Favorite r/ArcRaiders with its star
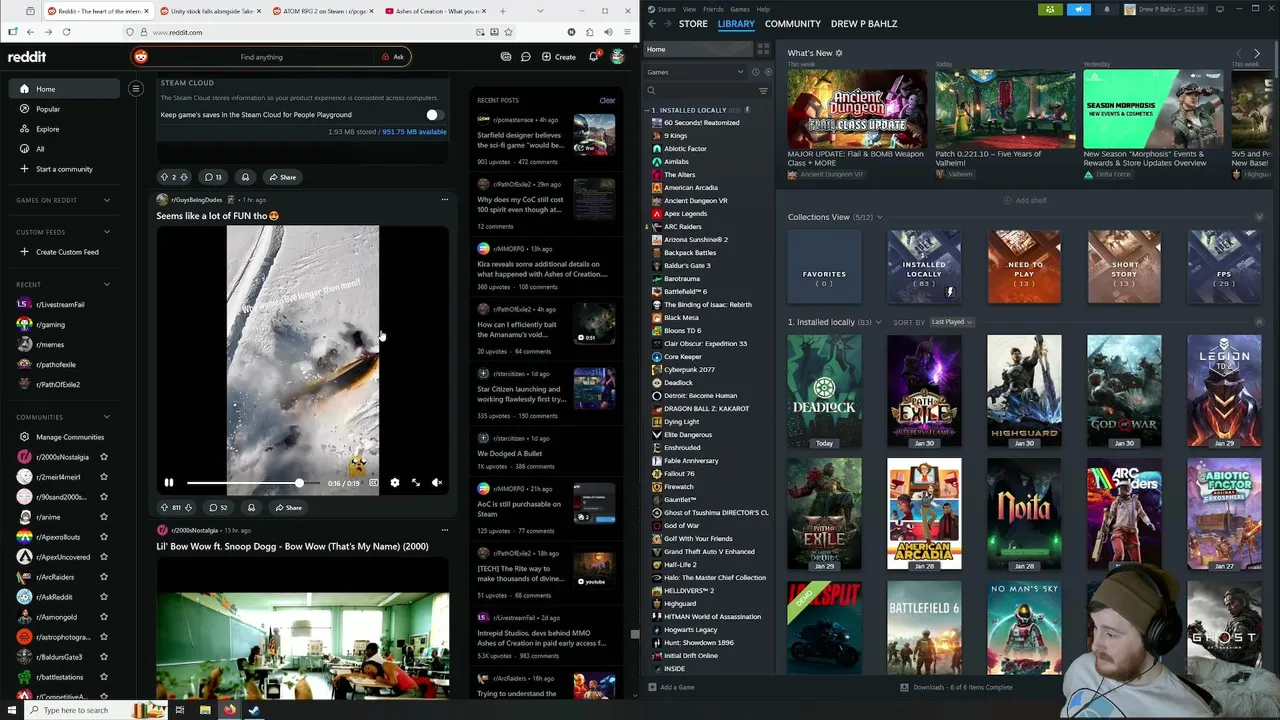1280x720 pixels. (x=103, y=577)
